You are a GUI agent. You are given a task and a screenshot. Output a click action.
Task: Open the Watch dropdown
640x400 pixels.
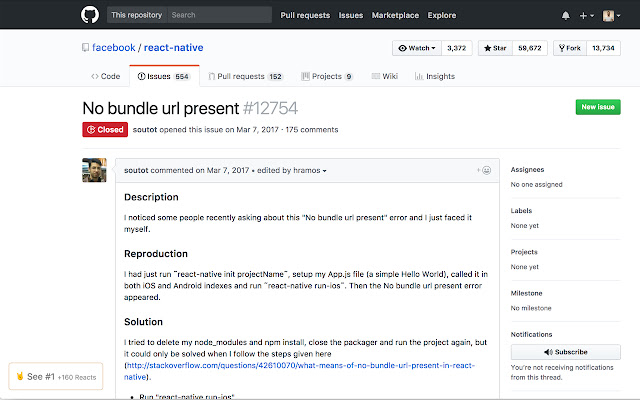tap(417, 48)
